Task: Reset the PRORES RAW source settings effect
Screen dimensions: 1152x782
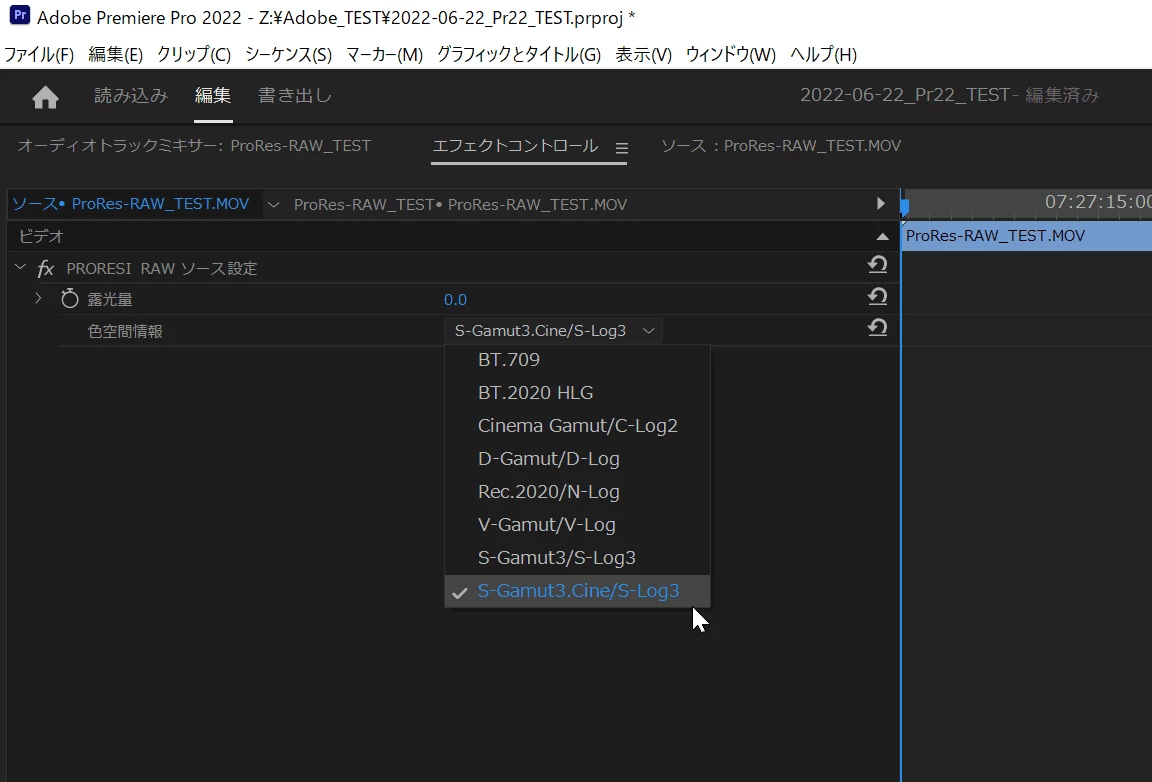Action: coord(877,265)
